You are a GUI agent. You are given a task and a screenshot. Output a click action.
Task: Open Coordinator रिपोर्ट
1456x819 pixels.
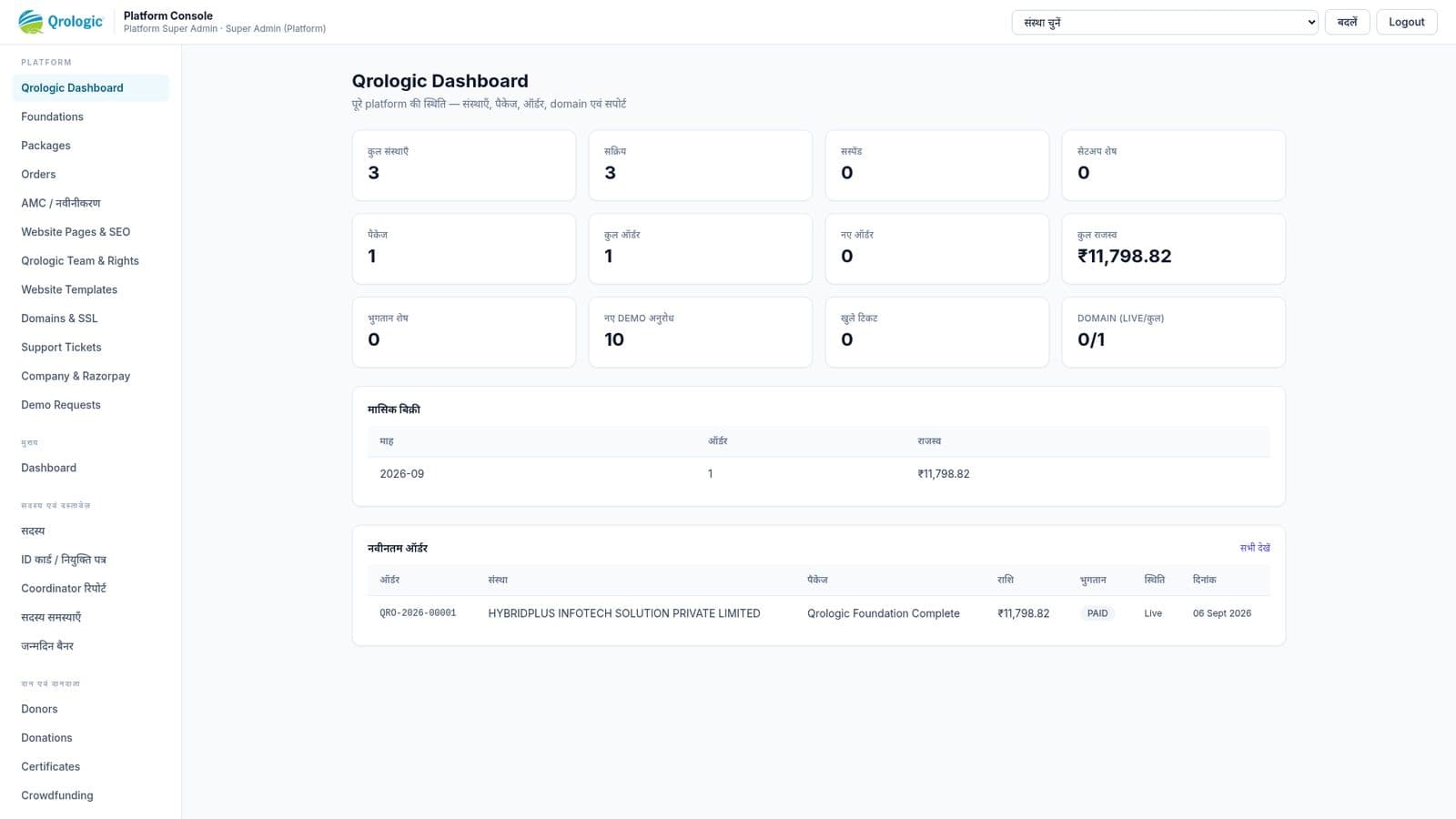click(90, 589)
